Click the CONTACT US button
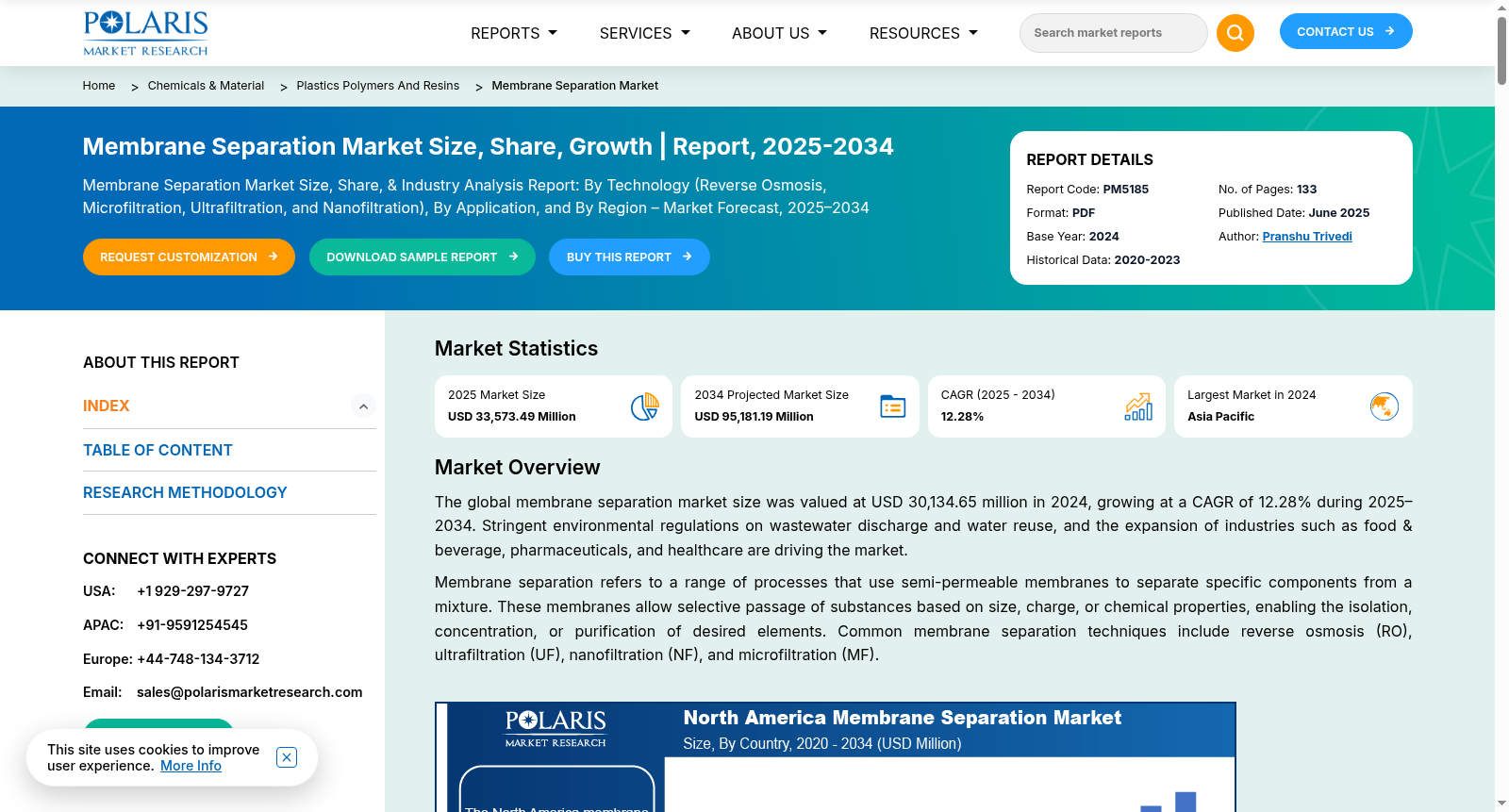Image resolution: width=1509 pixels, height=812 pixels. click(1346, 31)
